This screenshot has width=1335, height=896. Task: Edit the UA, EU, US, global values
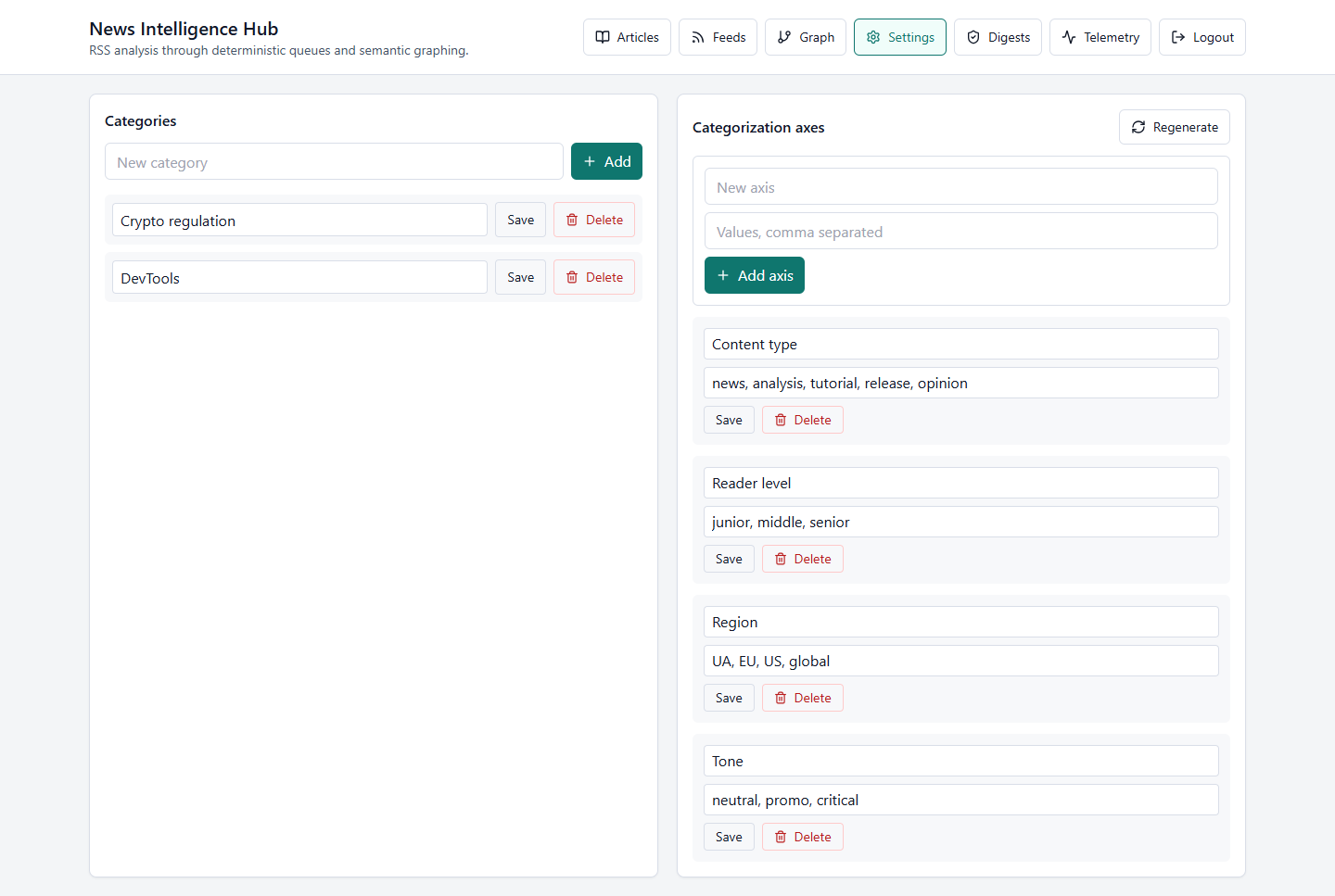pyautogui.click(x=961, y=661)
